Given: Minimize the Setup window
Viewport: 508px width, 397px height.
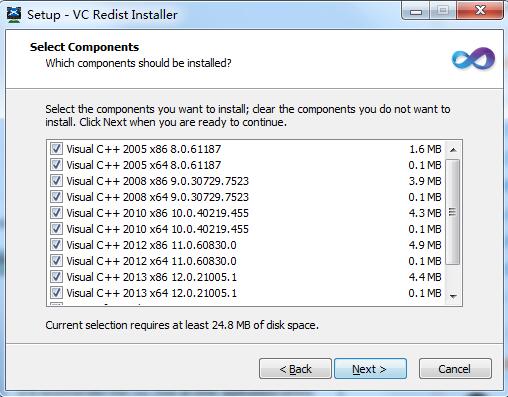Looking at the screenshot, I should (x=416, y=12).
